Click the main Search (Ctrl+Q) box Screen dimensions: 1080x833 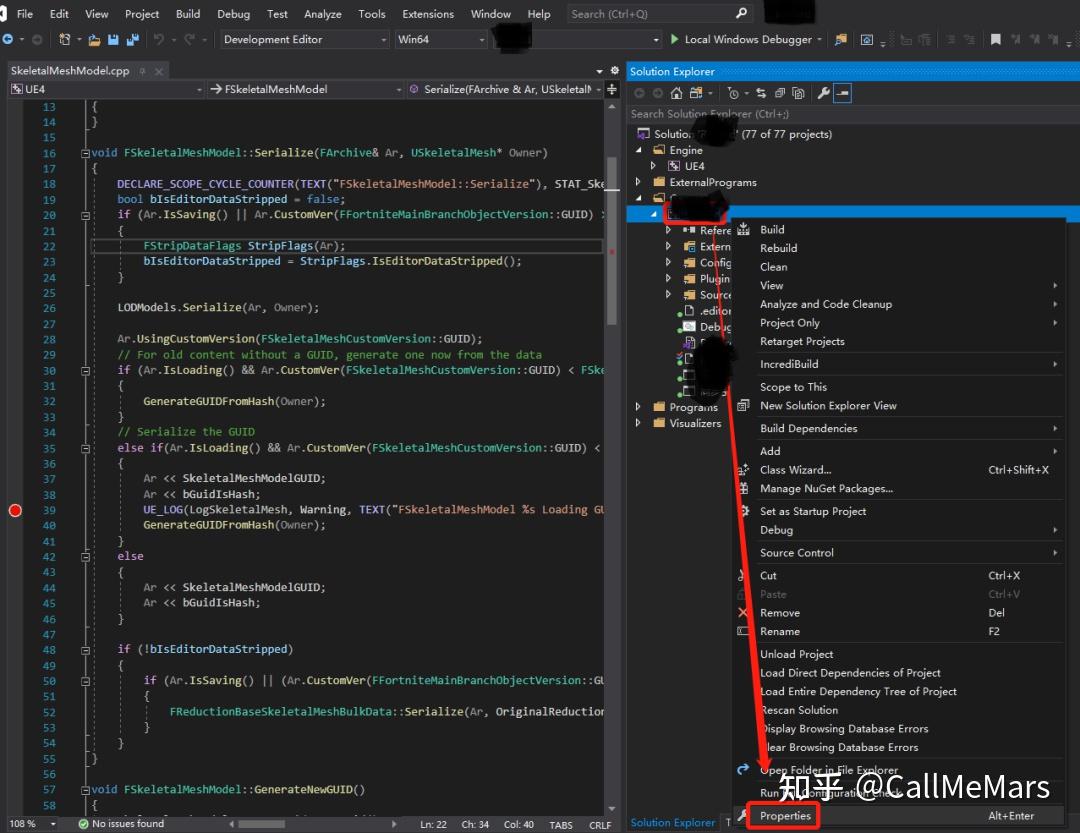658,14
